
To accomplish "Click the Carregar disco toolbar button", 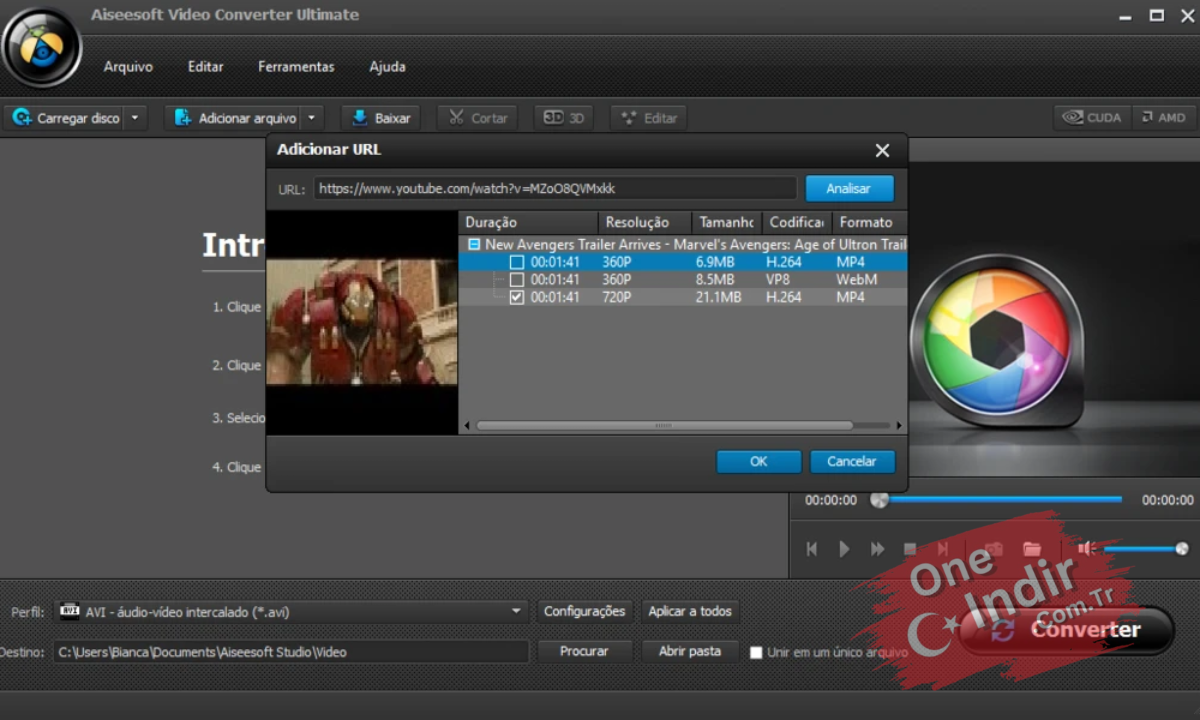I will [x=66, y=118].
